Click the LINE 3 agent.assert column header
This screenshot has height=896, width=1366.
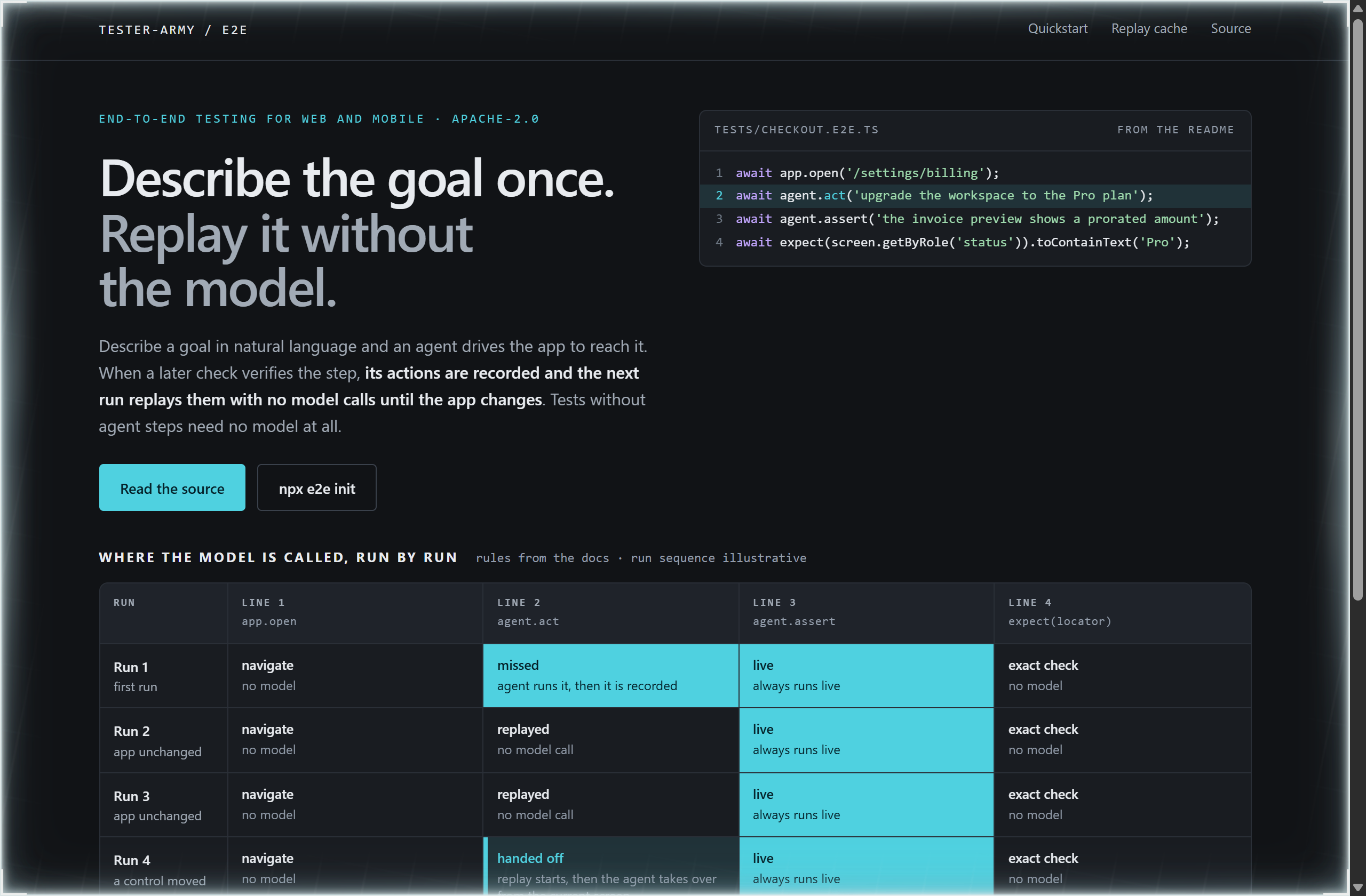(x=865, y=612)
